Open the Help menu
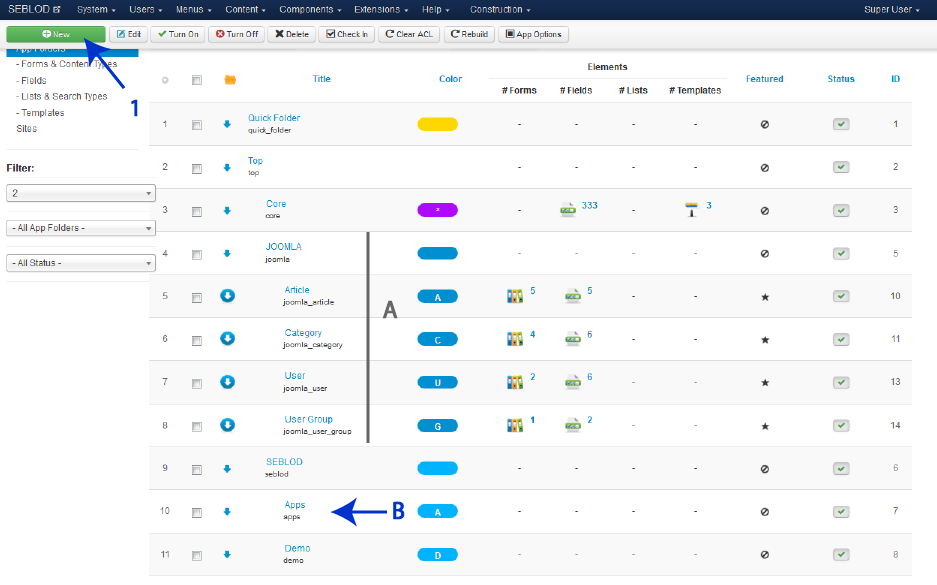The image size is (937, 585). click(x=436, y=10)
